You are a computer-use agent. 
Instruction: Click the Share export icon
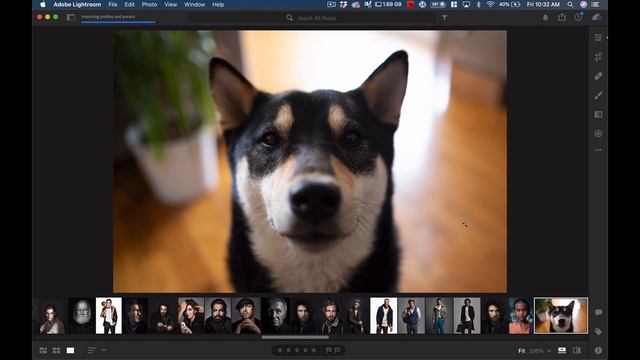point(562,17)
